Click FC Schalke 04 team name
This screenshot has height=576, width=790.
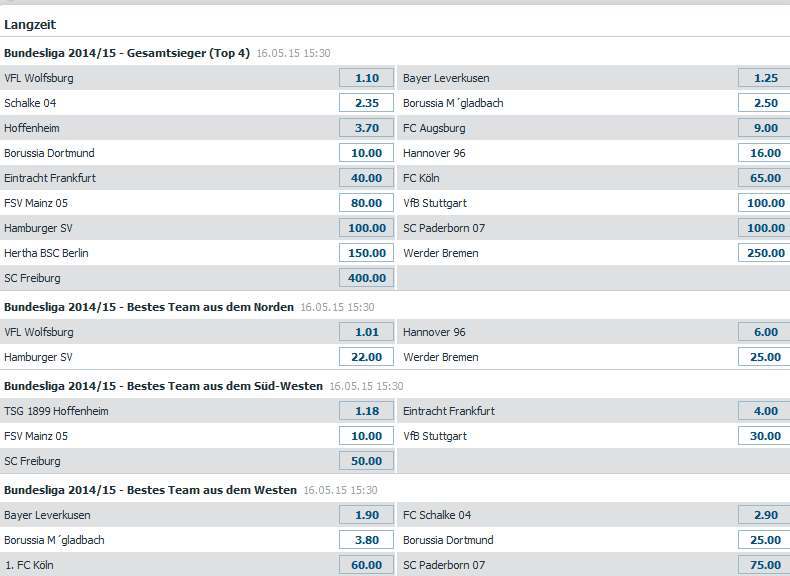tap(437, 515)
